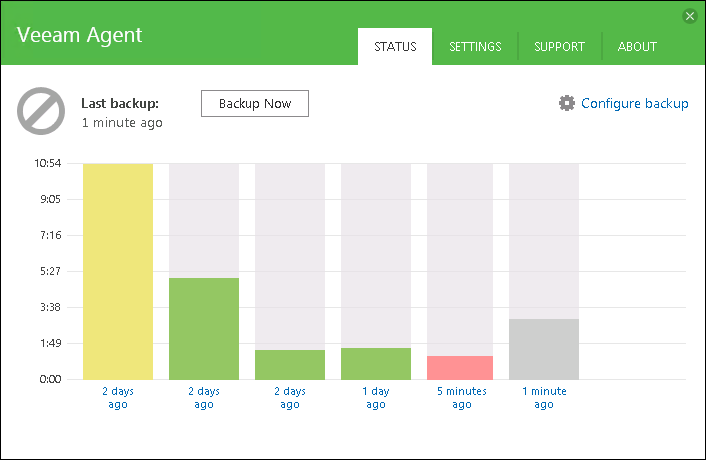Image resolution: width=706 pixels, height=460 pixels.
Task: Open the 5 minutes ago session link
Action: click(x=461, y=398)
